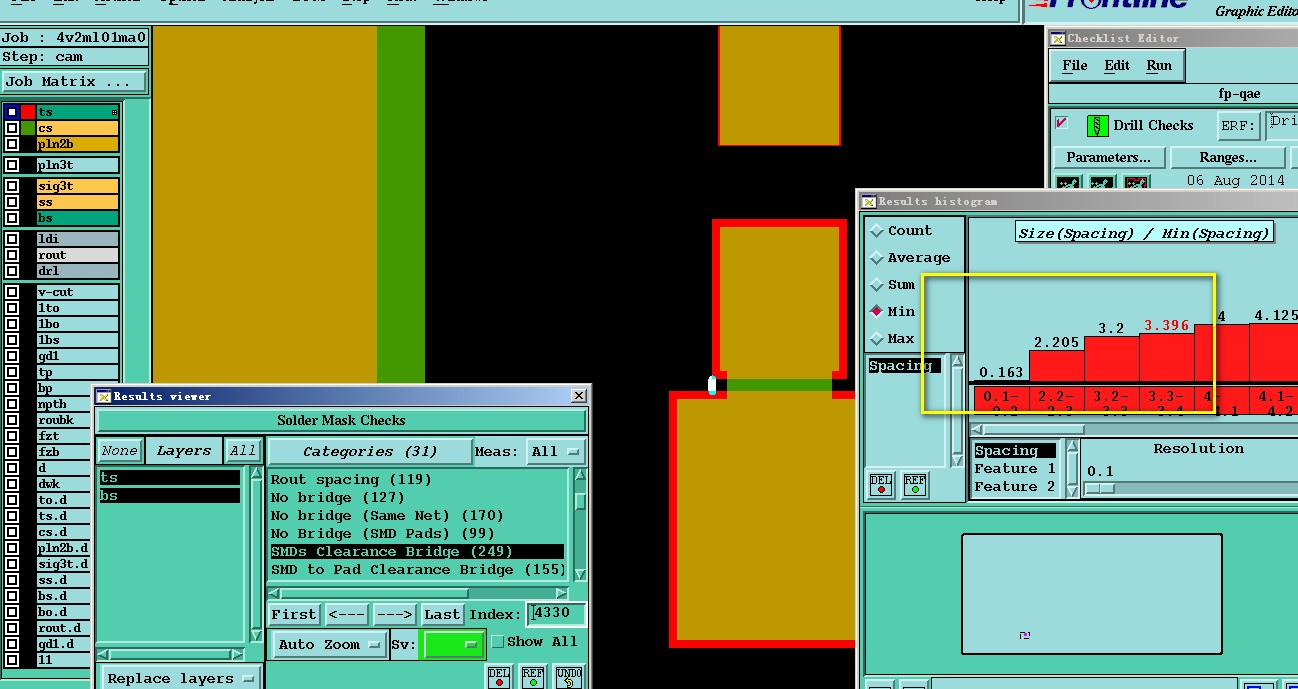Click the Drill Checks drill icon
1298x689 pixels.
coord(1097,126)
